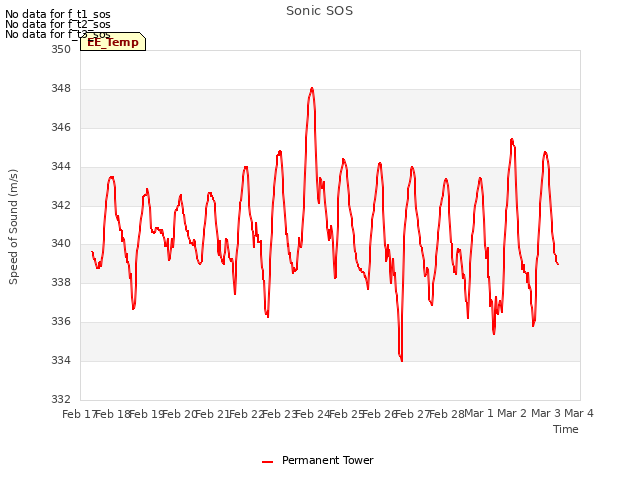
Task: Click the Mar 2 peak above 345
Action: coord(512,140)
